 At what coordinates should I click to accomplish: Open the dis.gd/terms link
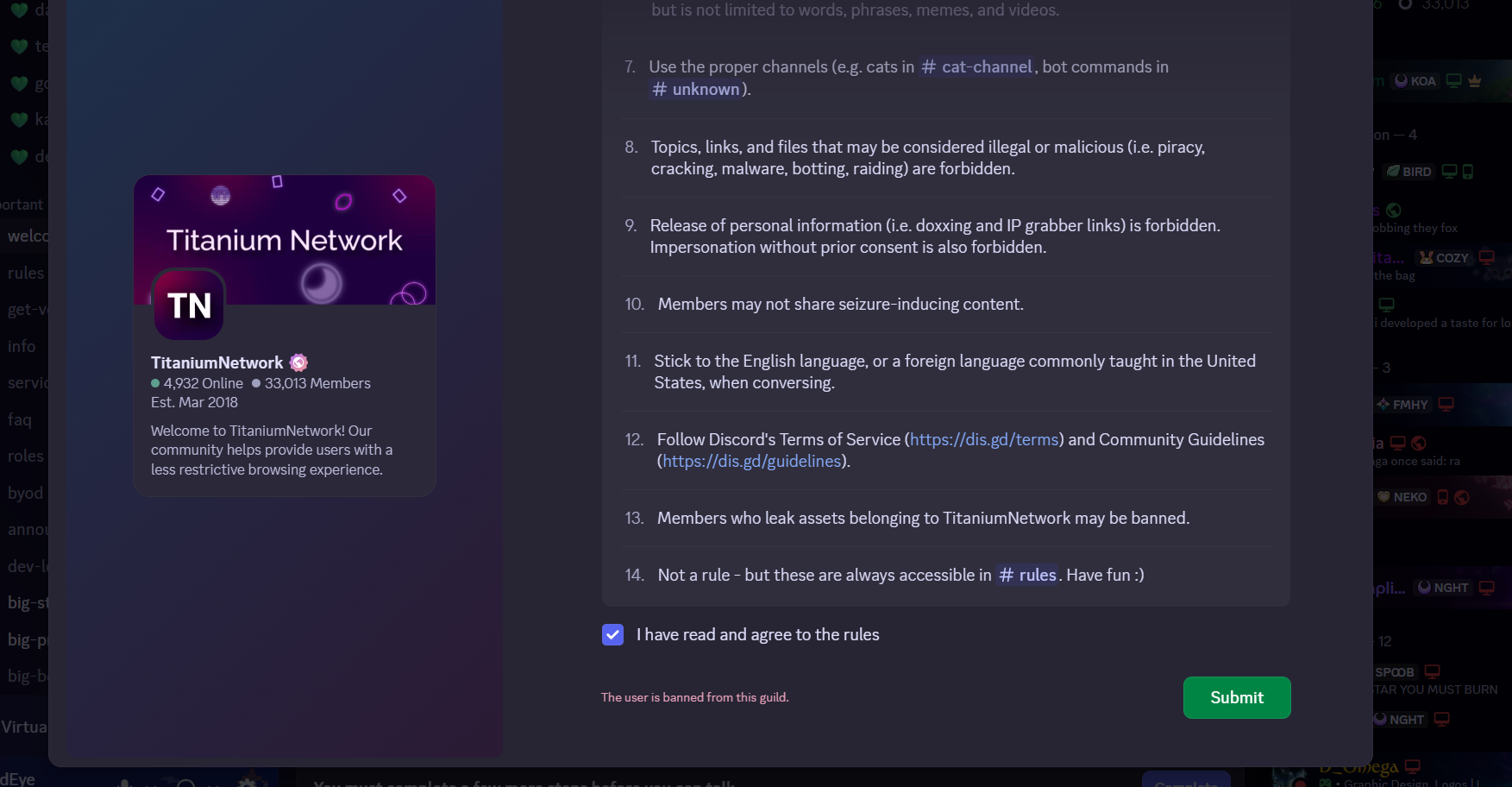click(x=984, y=440)
